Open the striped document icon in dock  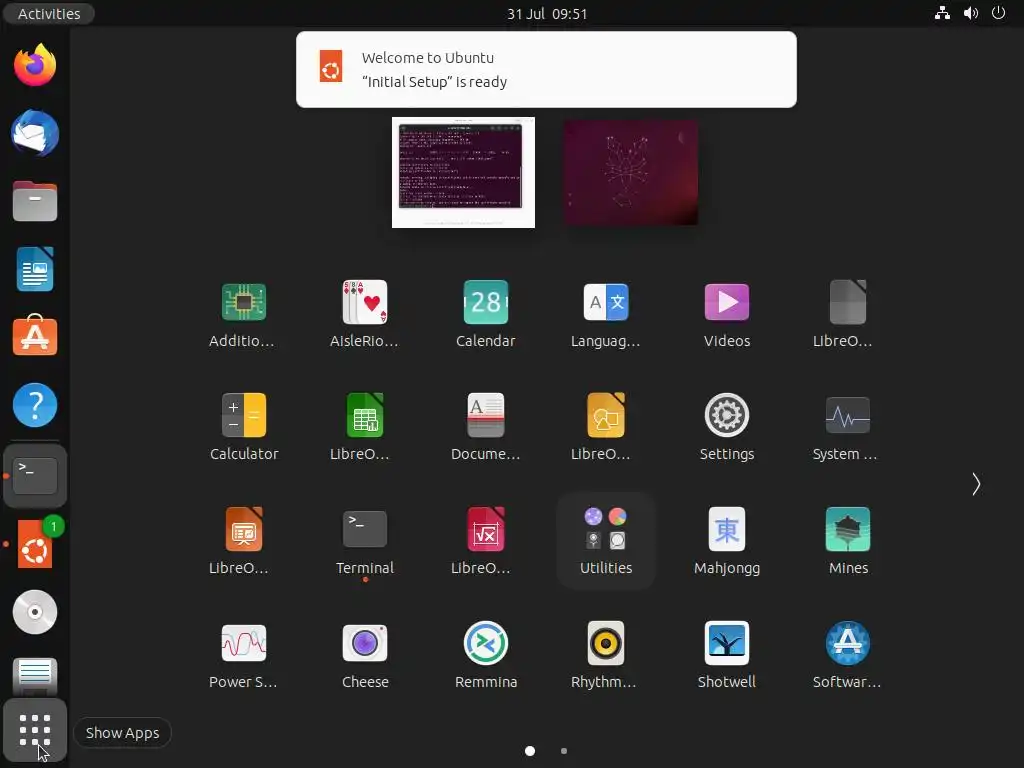pos(35,677)
